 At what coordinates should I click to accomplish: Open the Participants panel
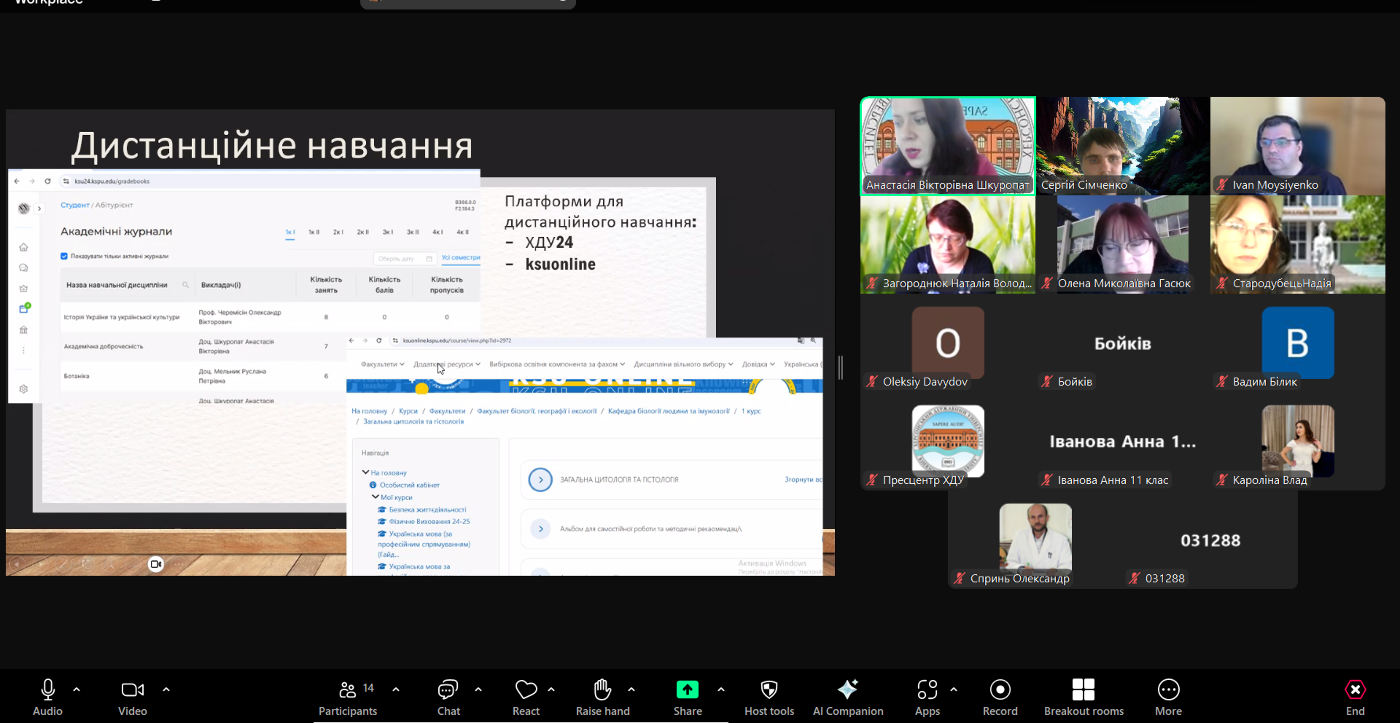[348, 697]
